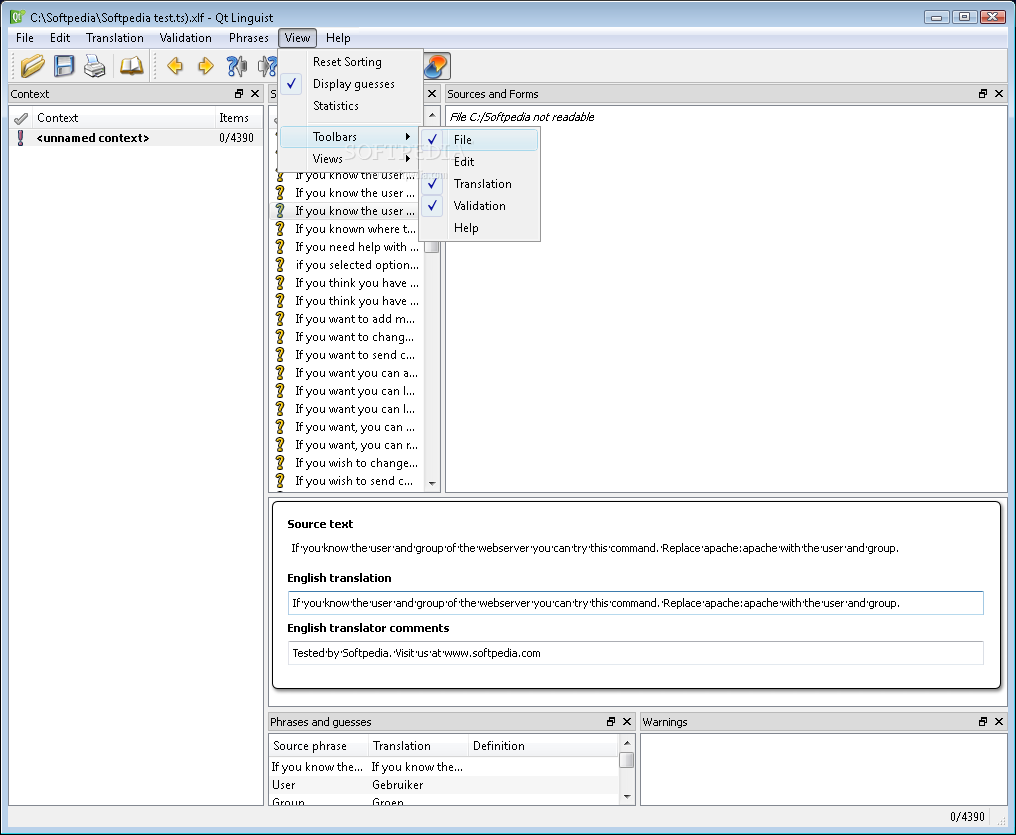Close the Context panel
The height and width of the screenshot is (835, 1016).
(x=255, y=93)
